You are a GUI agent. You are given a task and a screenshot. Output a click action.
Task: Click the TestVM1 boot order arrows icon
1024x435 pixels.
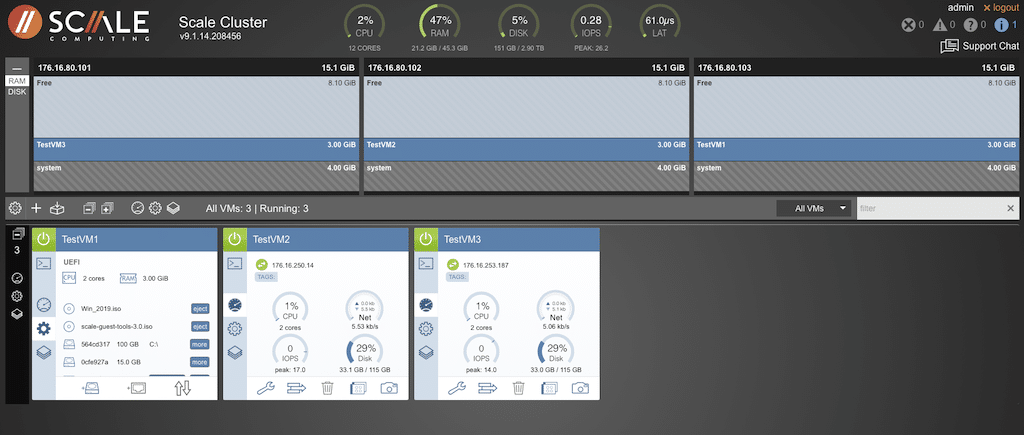coord(183,388)
